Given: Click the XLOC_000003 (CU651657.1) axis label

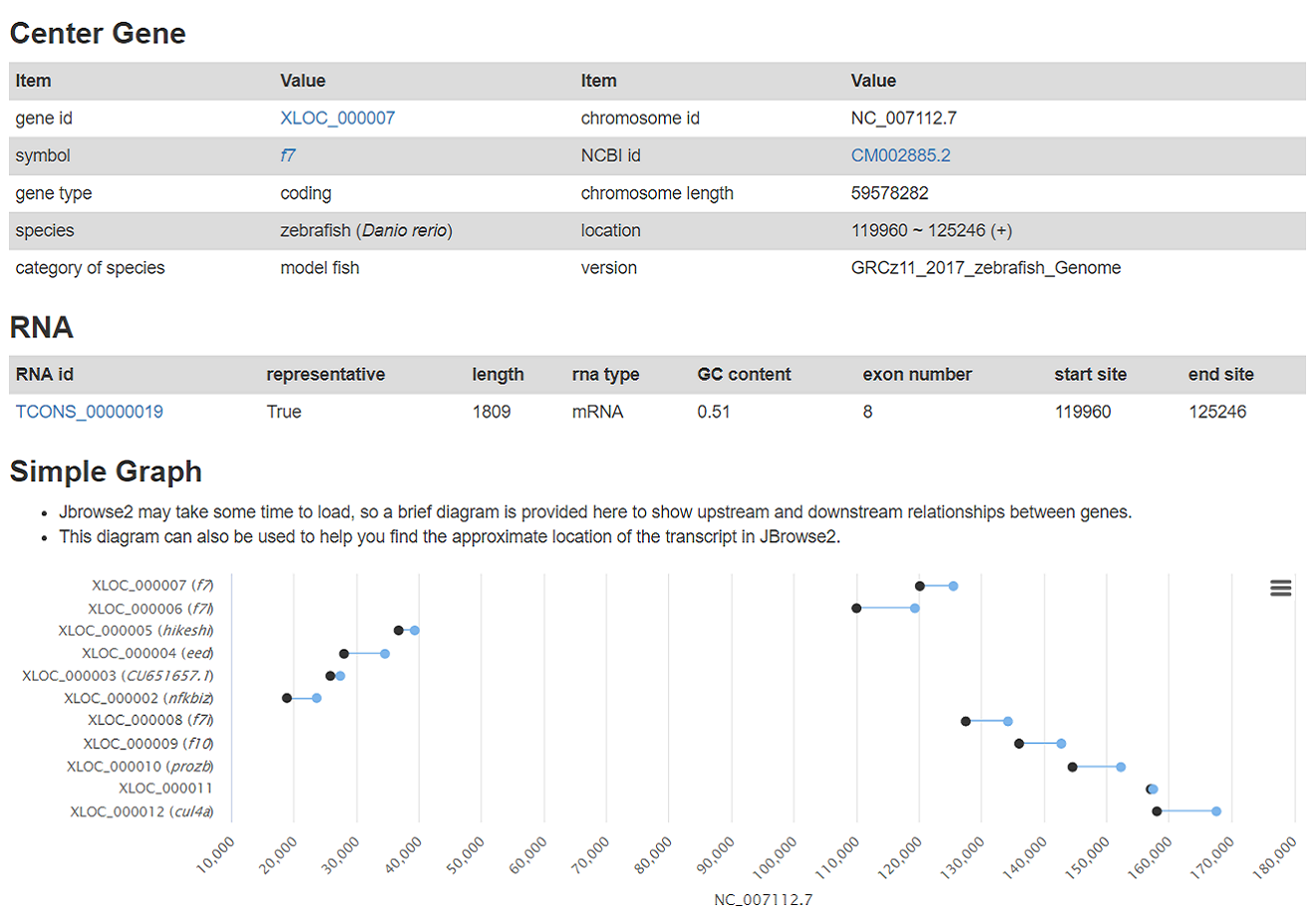Looking at the screenshot, I should [118, 676].
